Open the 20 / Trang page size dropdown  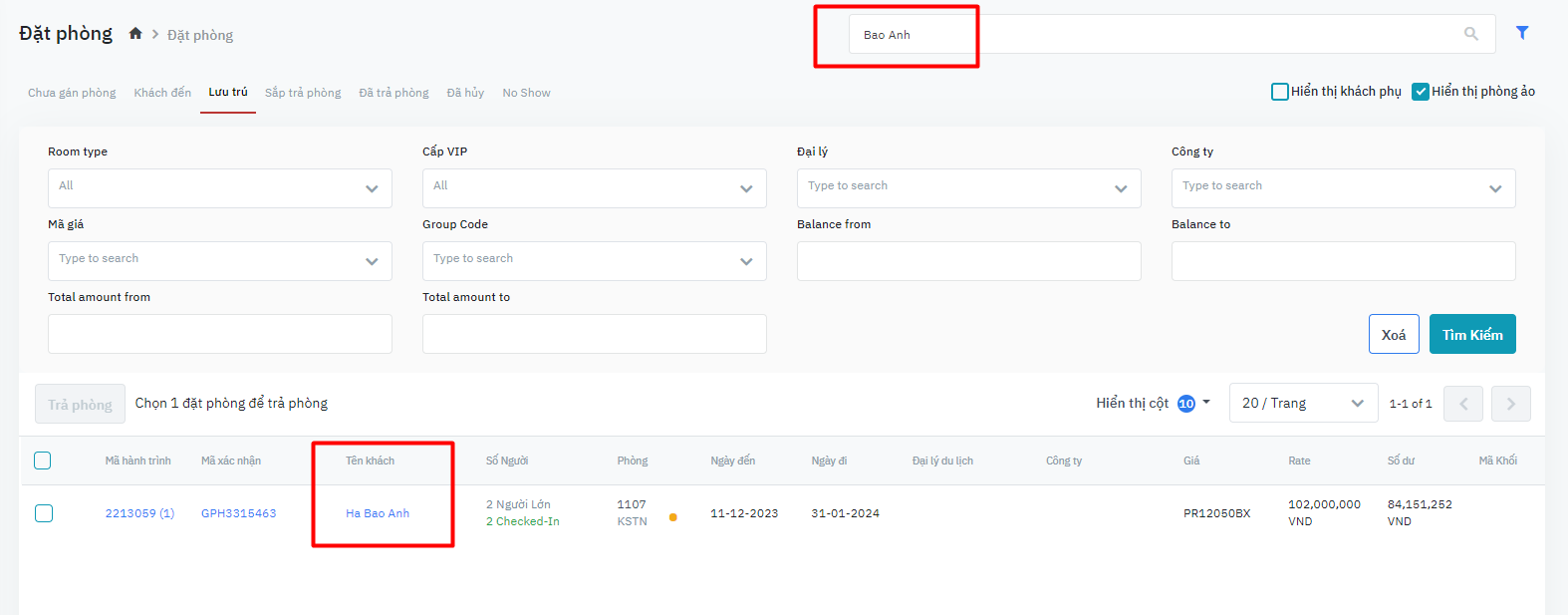point(1302,404)
